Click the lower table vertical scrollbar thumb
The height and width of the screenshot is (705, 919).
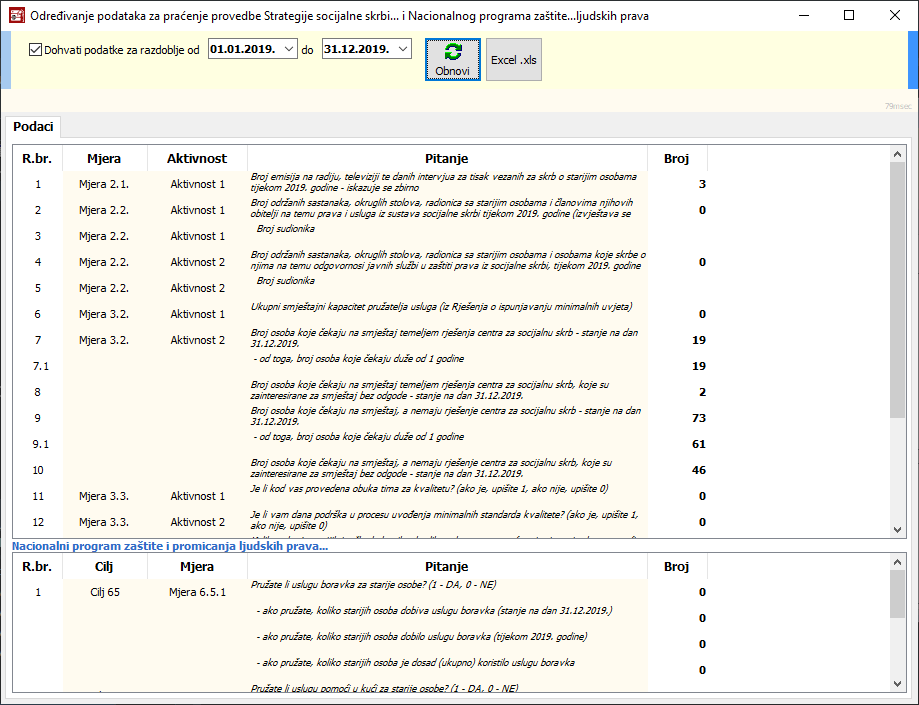[x=897, y=595]
